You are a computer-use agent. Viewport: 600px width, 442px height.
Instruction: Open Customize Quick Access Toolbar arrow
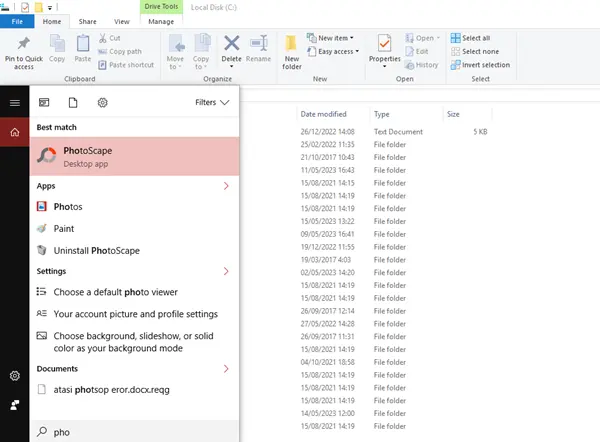[x=50, y=8]
